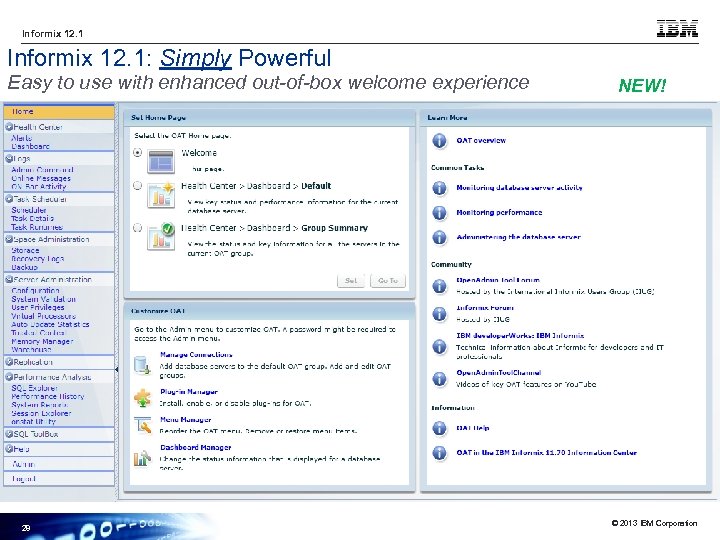Click info icon beside IBM developerWorks entry

click(x=439, y=347)
